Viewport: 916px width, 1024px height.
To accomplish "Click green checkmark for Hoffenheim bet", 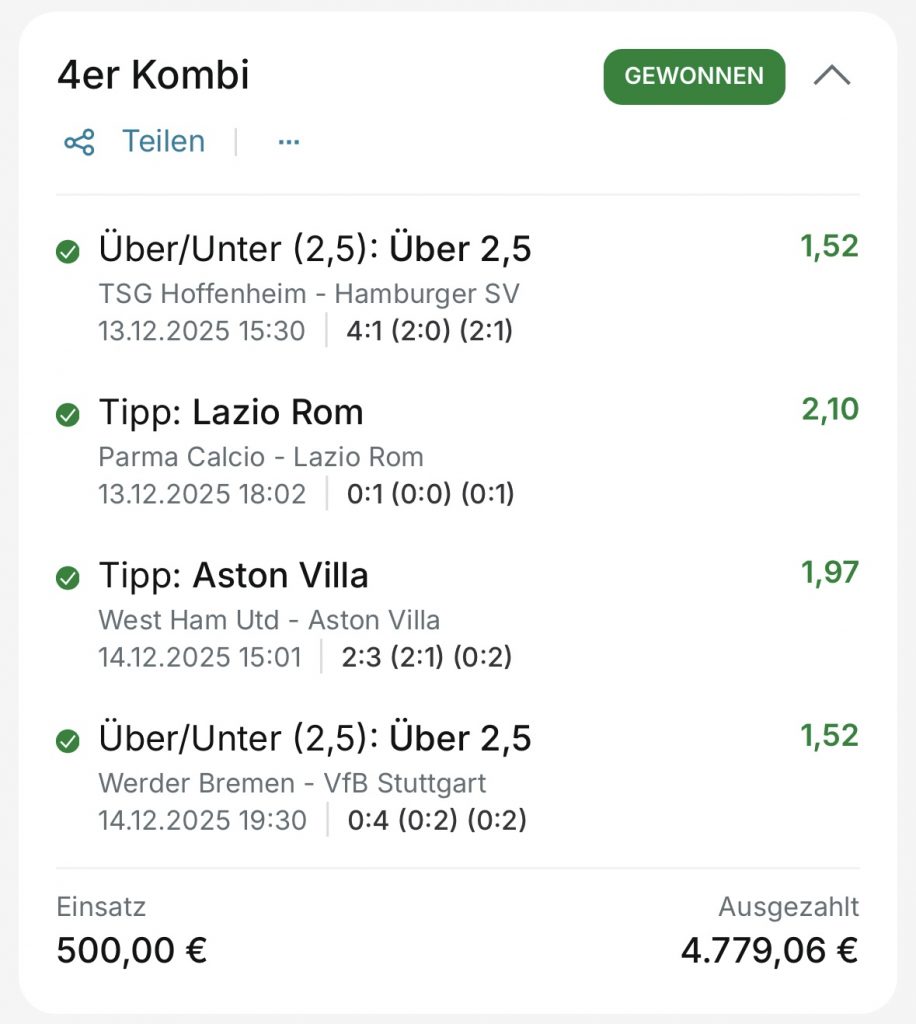I will tap(68, 253).
